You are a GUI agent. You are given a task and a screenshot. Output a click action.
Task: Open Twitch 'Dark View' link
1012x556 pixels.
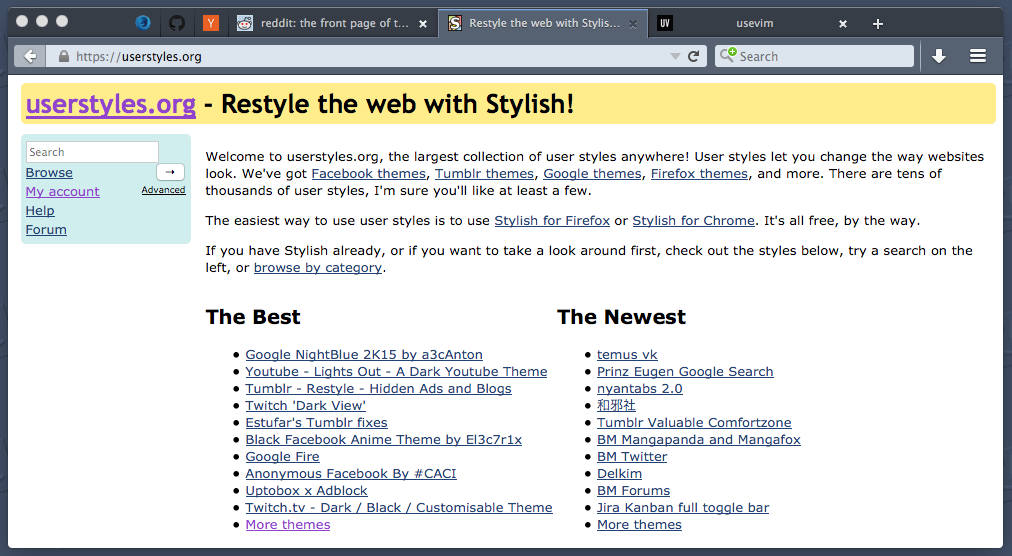click(x=305, y=406)
